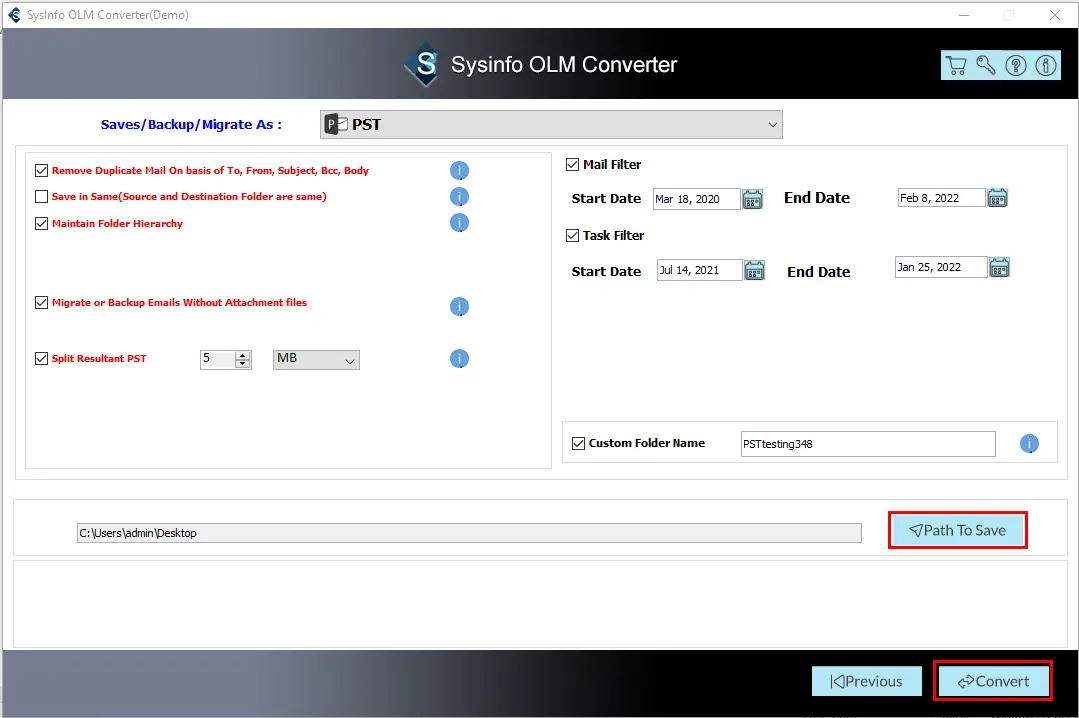The width and height of the screenshot is (1079, 718).
Task: Disable the Task Filter checkbox
Action: click(573, 235)
